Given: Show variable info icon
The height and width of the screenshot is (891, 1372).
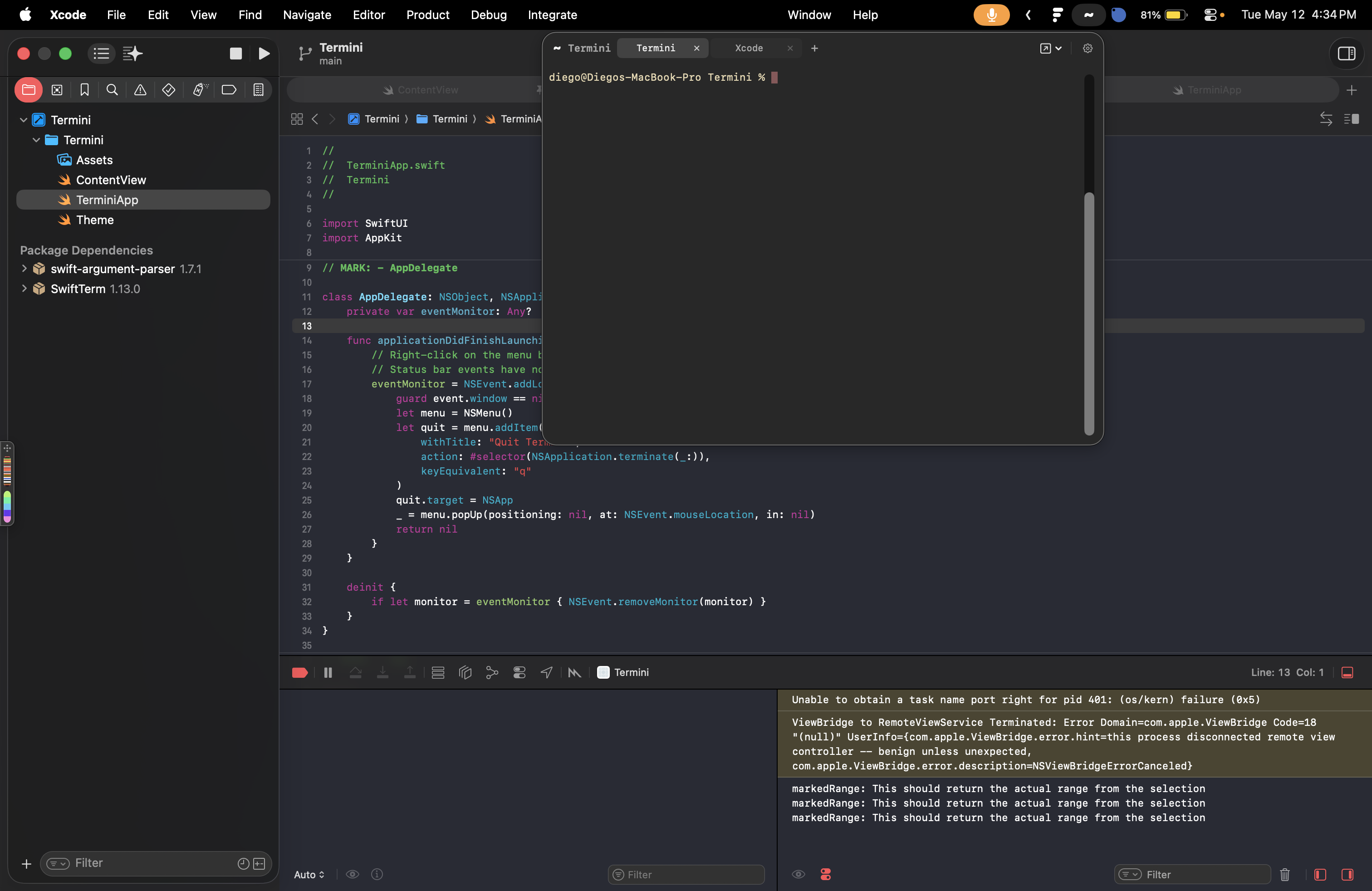Looking at the screenshot, I should click(377, 874).
